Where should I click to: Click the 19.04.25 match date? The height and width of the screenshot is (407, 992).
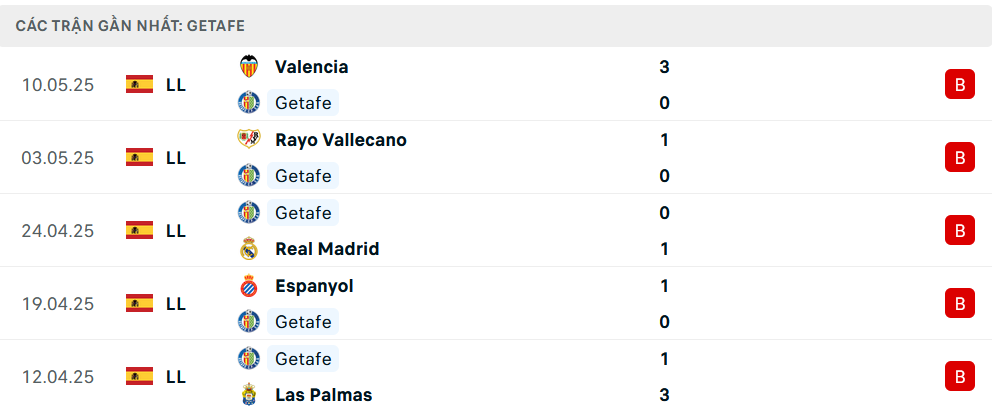[x=58, y=304]
